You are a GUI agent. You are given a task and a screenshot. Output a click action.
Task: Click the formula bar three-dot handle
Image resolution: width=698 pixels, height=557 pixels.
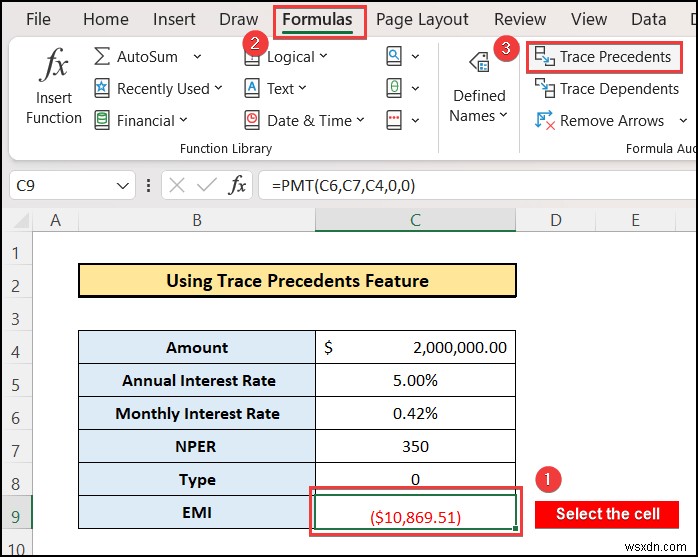coord(148,185)
